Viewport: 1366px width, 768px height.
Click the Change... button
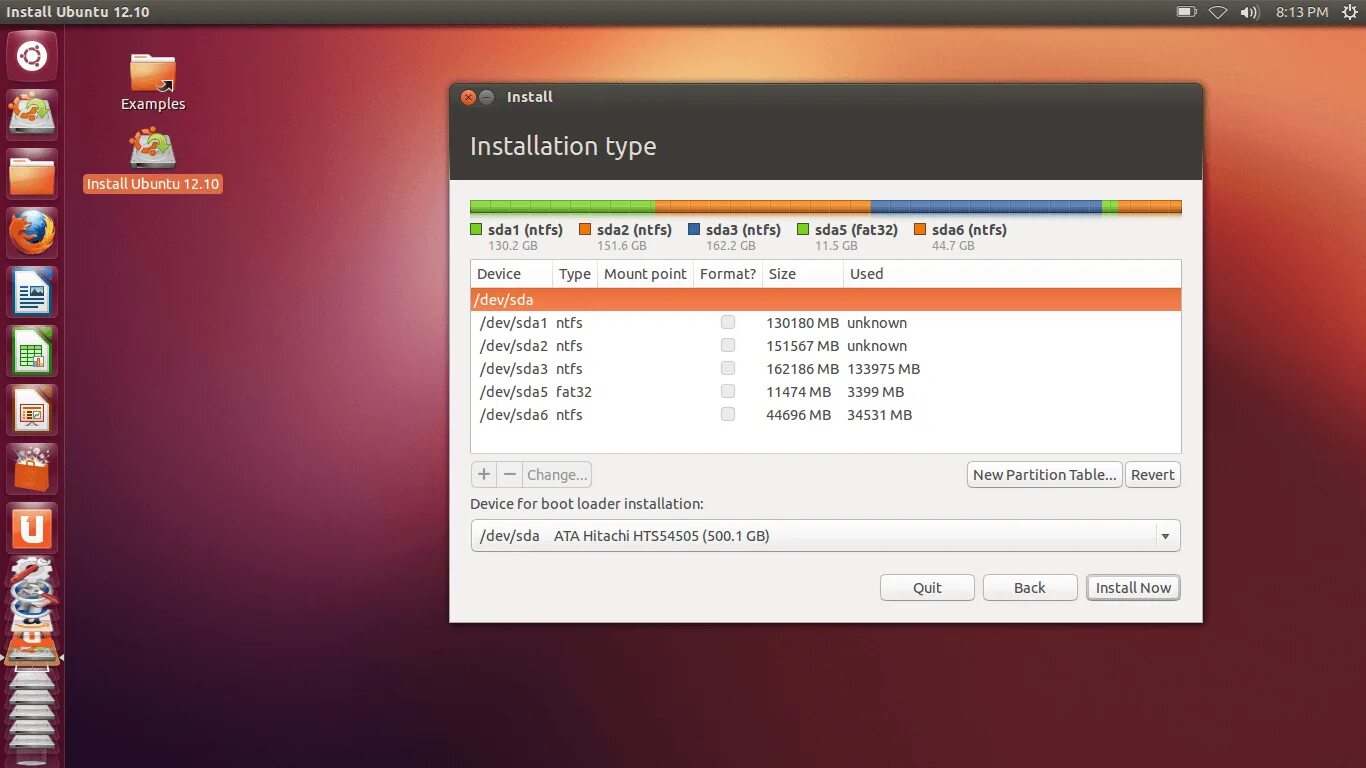[x=557, y=474]
